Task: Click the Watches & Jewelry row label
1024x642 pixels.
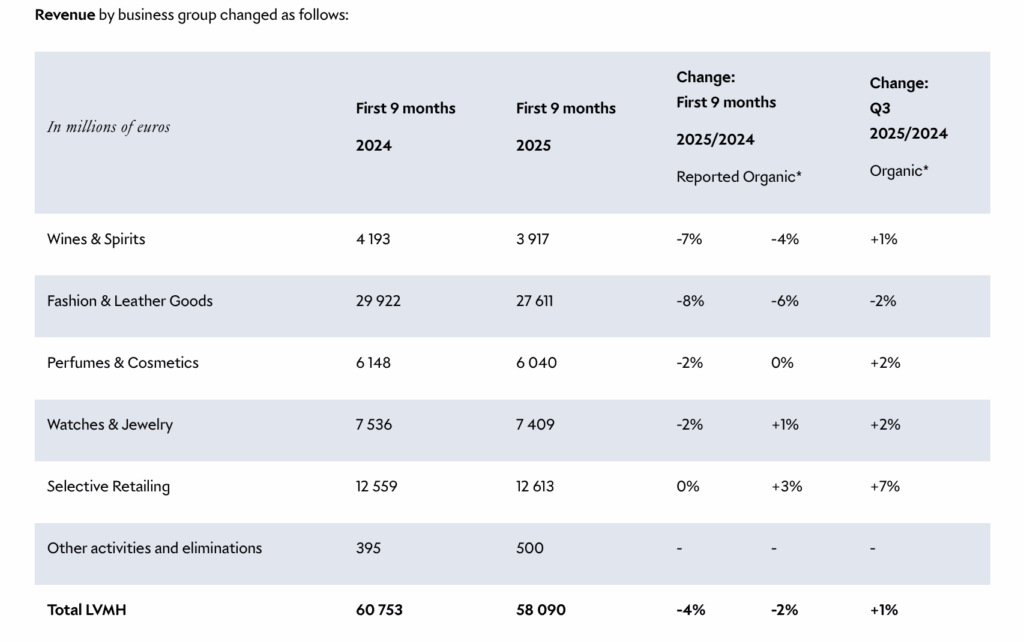Action: (x=110, y=425)
